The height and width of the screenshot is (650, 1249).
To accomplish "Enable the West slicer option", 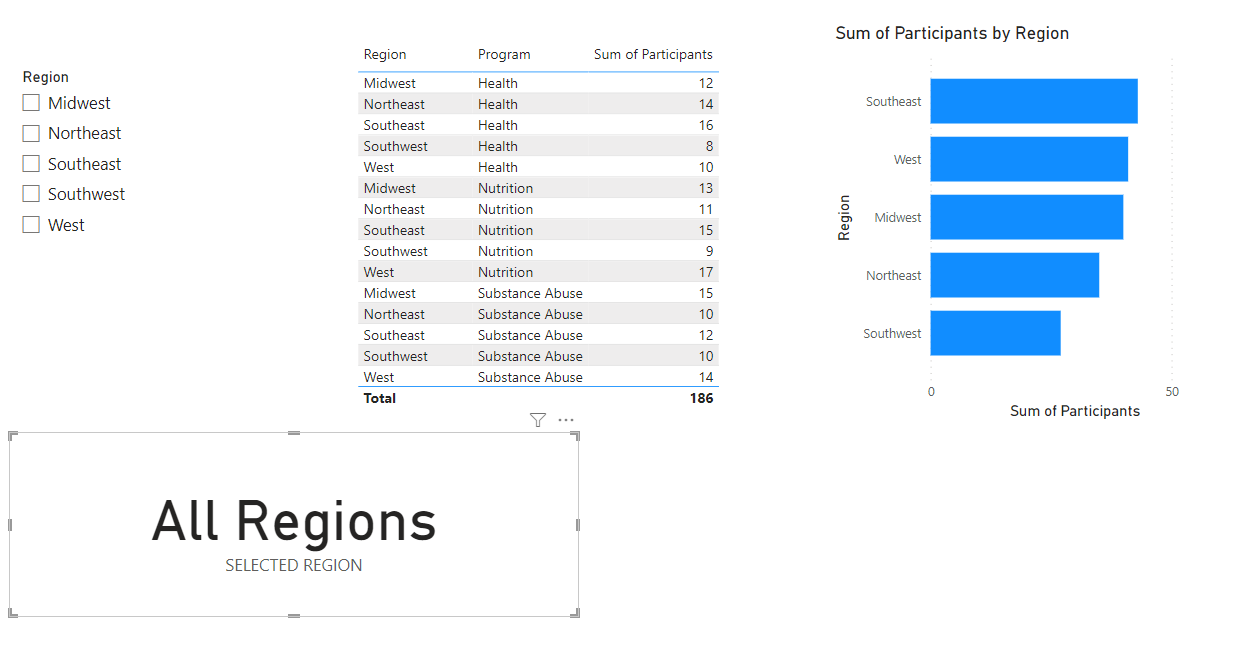I will 31,225.
